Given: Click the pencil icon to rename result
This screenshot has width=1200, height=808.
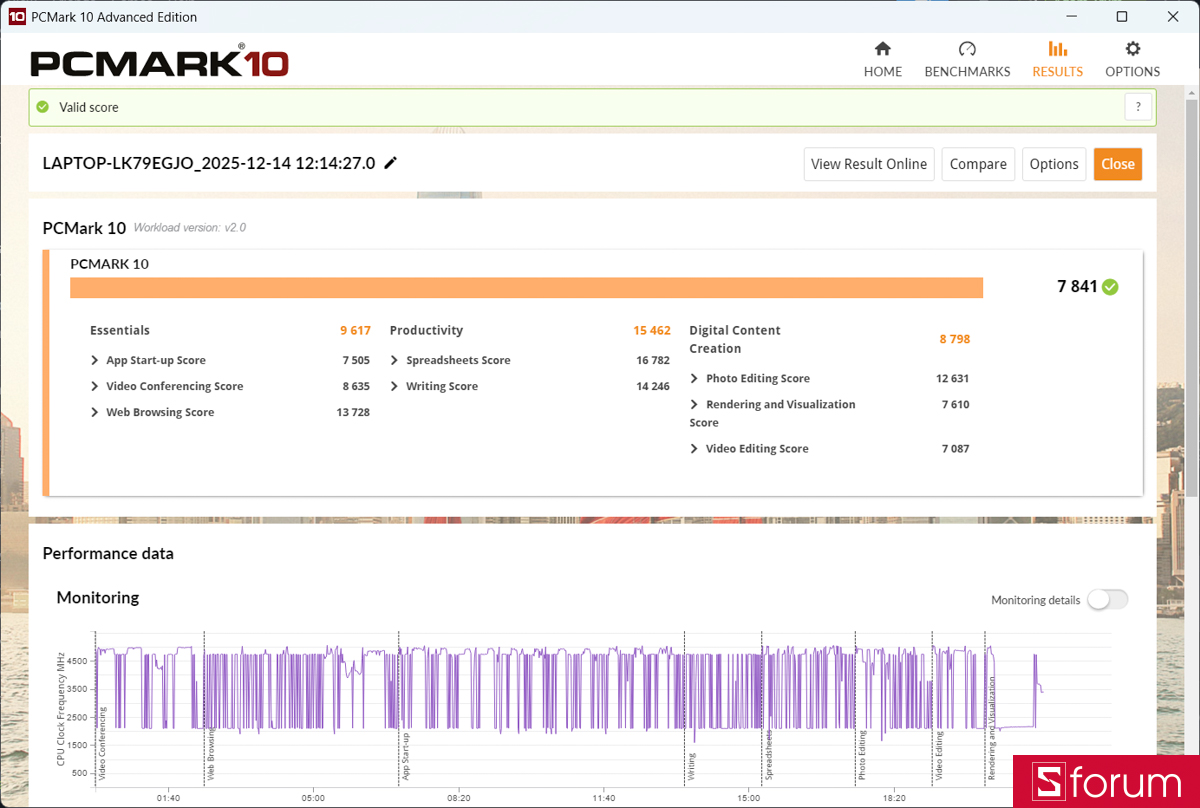Looking at the screenshot, I should coord(391,163).
